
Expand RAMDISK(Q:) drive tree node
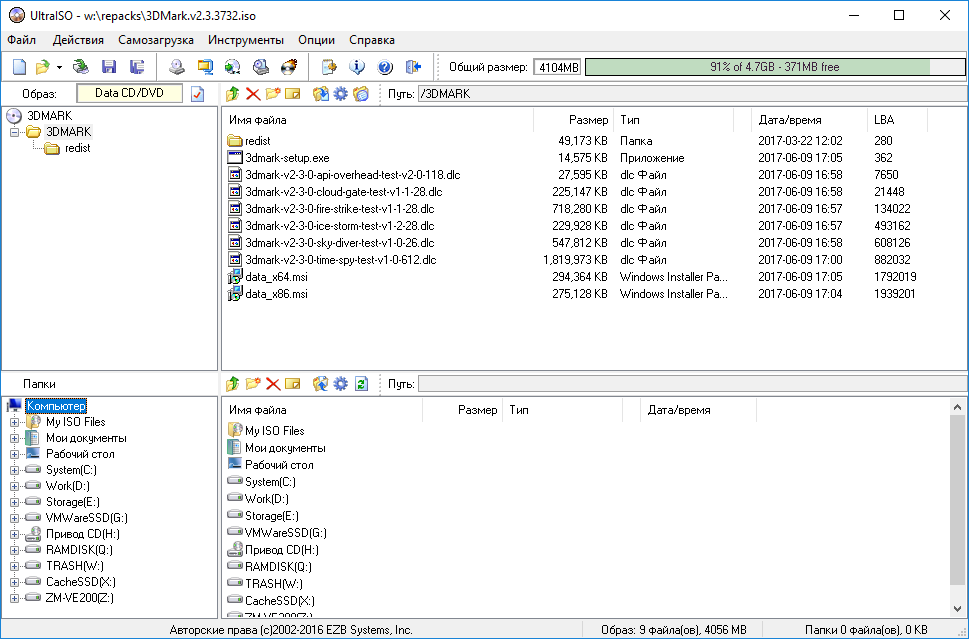coord(14,550)
